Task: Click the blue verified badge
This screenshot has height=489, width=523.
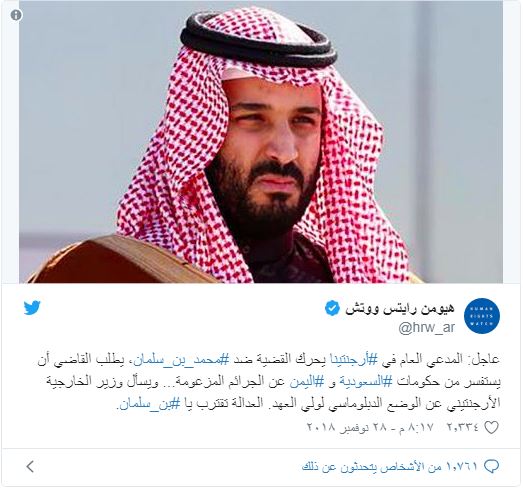Action: click(333, 308)
